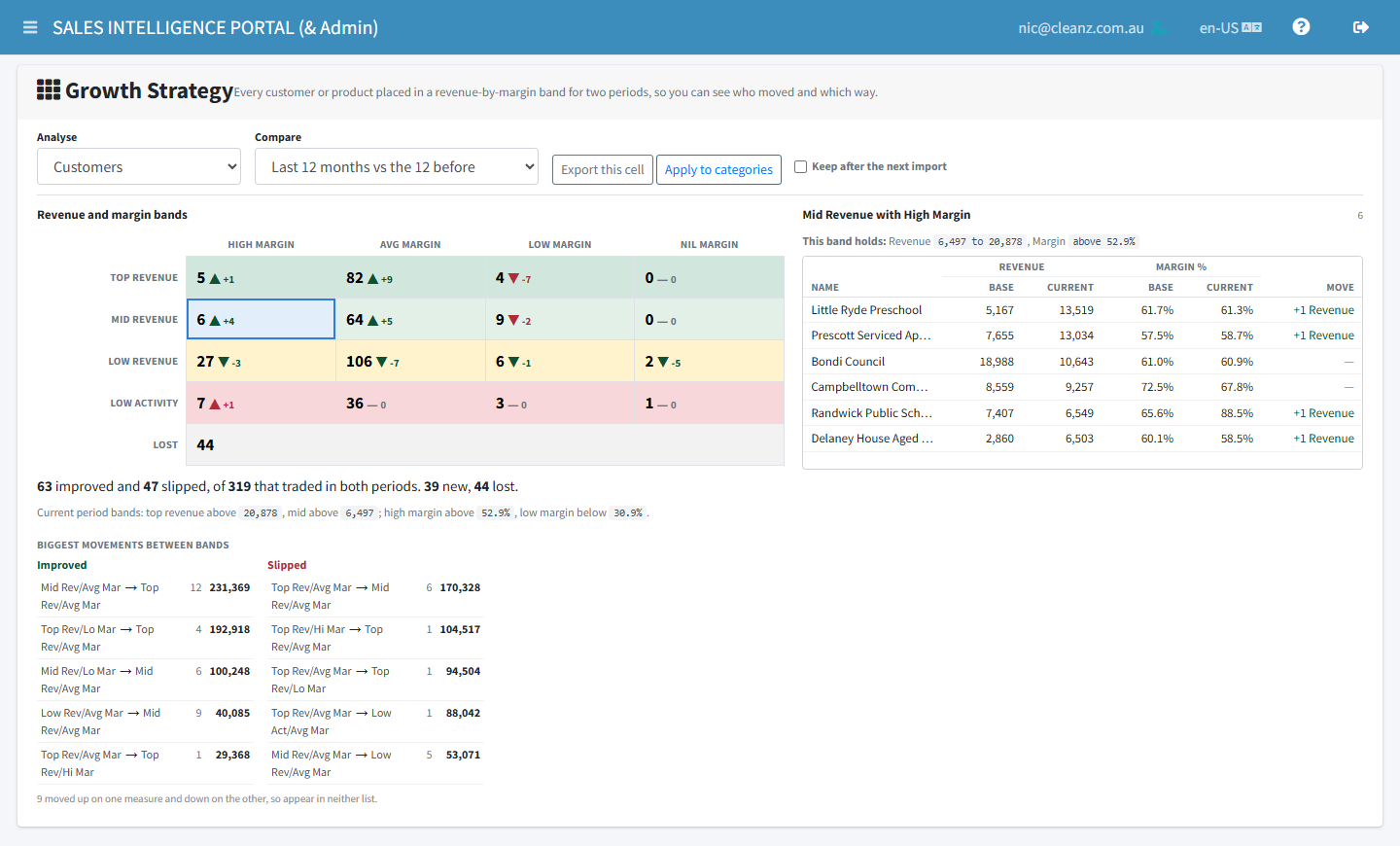Screen dimensions: 1400x846
Task: Click the improved movement worth 231,369
Action: coord(145,596)
